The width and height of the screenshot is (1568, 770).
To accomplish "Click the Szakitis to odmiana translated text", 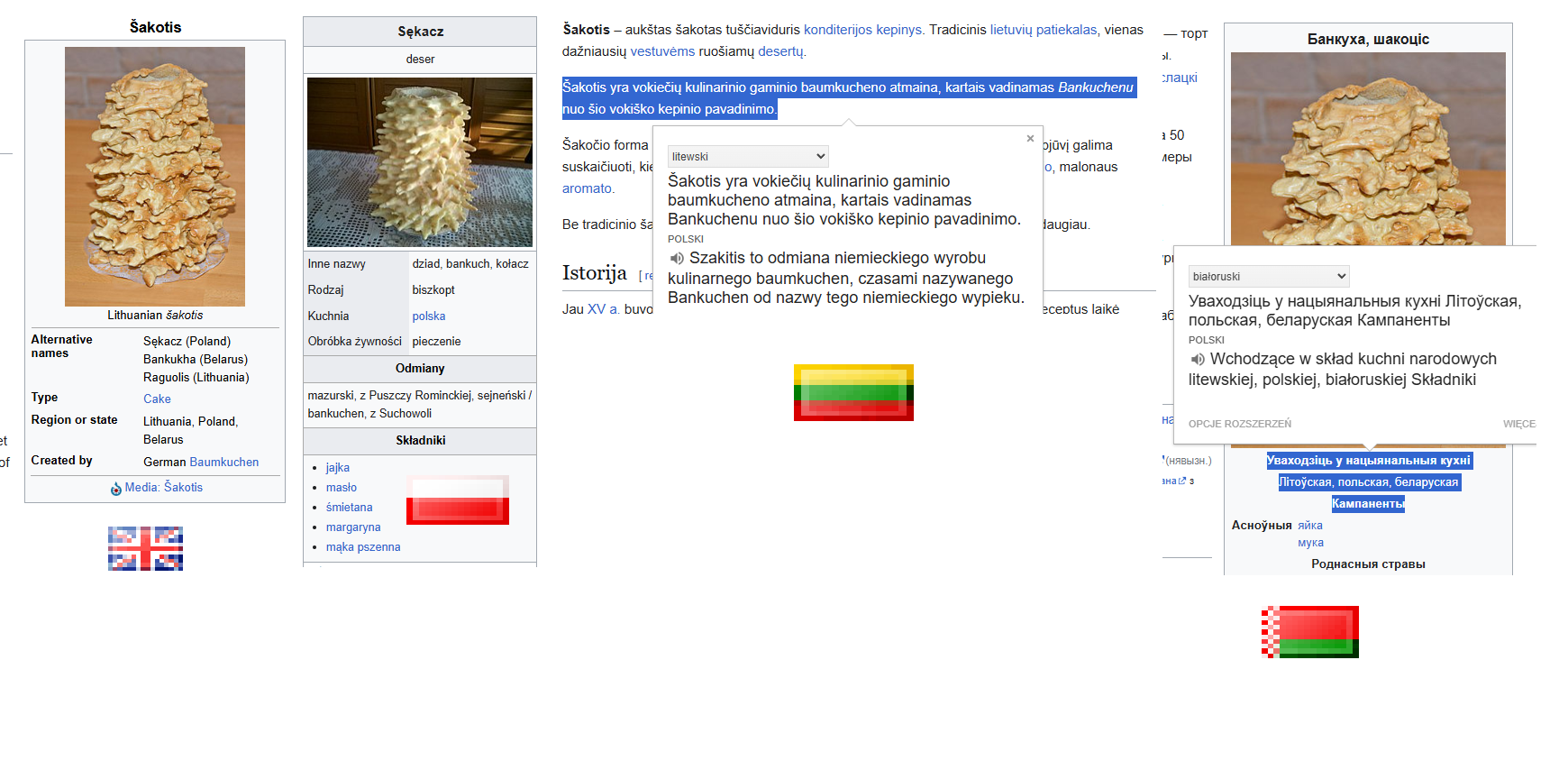I will pos(846,278).
